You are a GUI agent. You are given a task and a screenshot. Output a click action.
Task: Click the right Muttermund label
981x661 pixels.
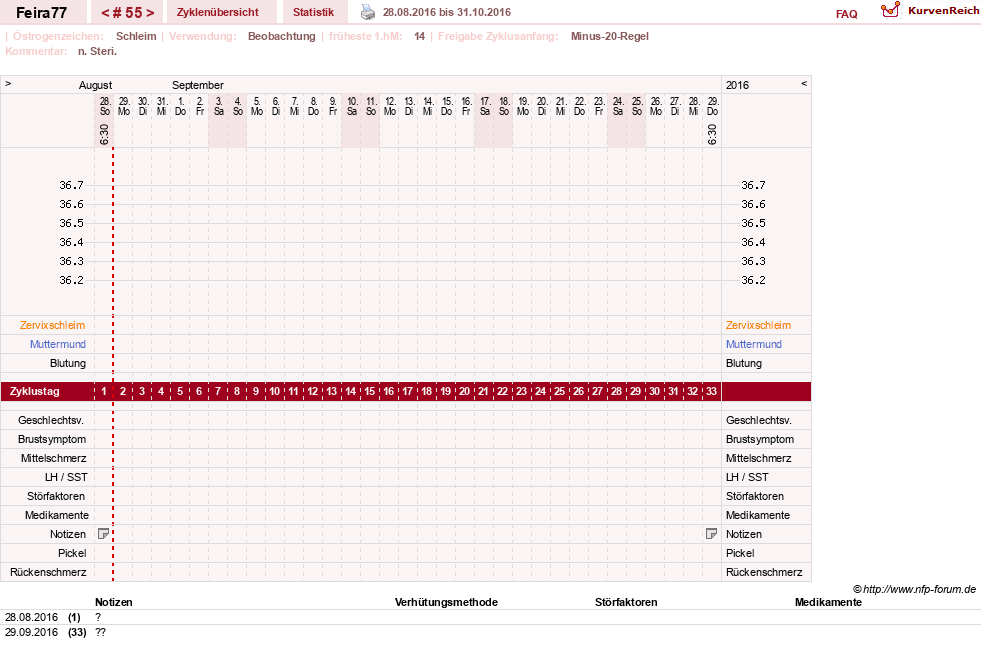[x=754, y=344]
